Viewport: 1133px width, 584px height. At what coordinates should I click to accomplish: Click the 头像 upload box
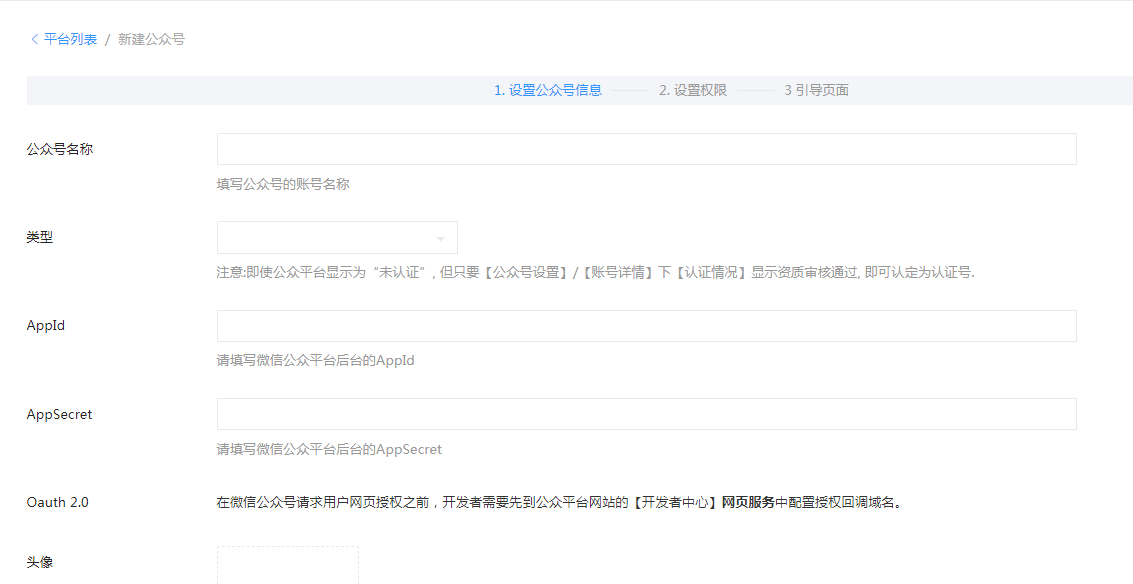pos(288,564)
